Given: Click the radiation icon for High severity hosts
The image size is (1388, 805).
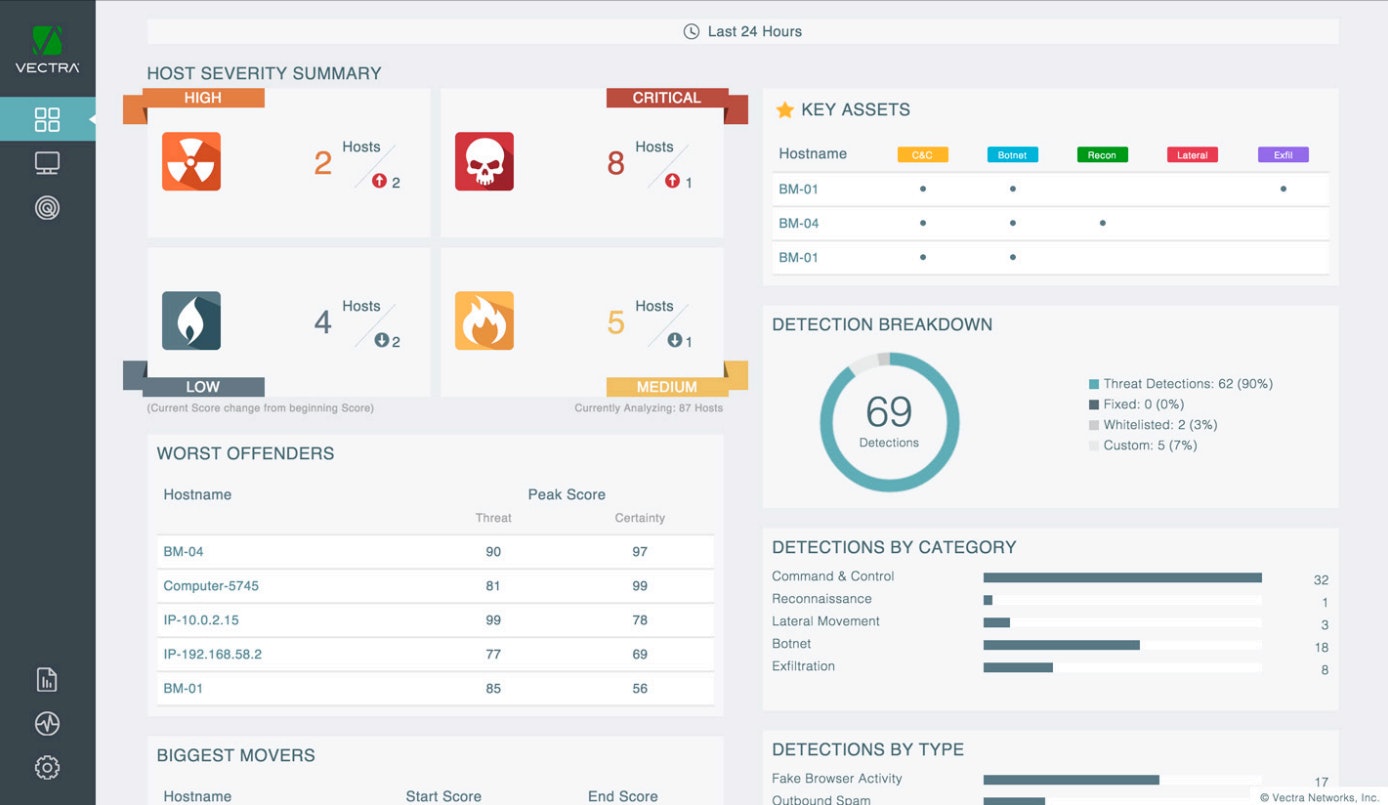Looking at the screenshot, I should tap(191, 161).
